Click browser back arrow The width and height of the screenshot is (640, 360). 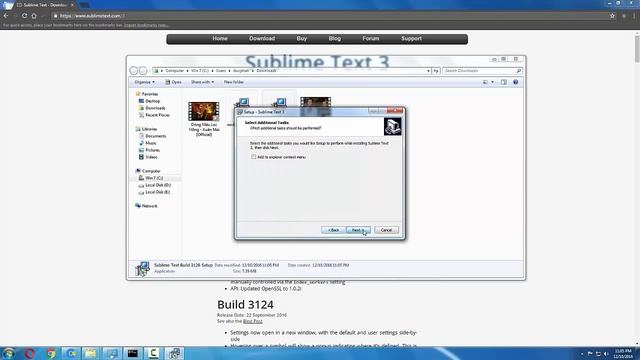(6, 16)
